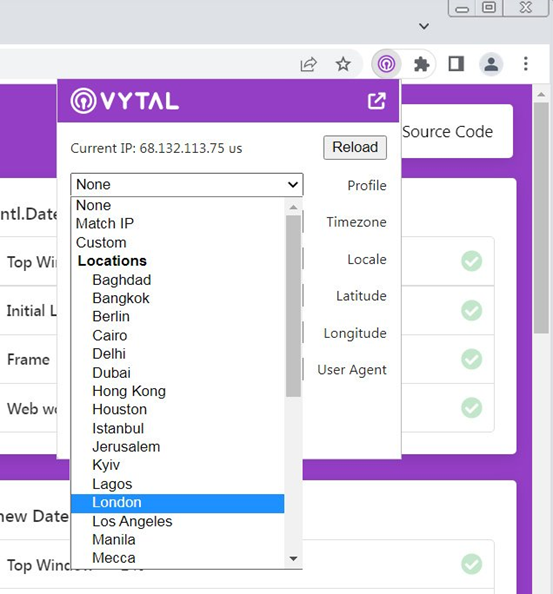
Task: Click the dropdown list scrollbar thumb
Action: pos(293,306)
